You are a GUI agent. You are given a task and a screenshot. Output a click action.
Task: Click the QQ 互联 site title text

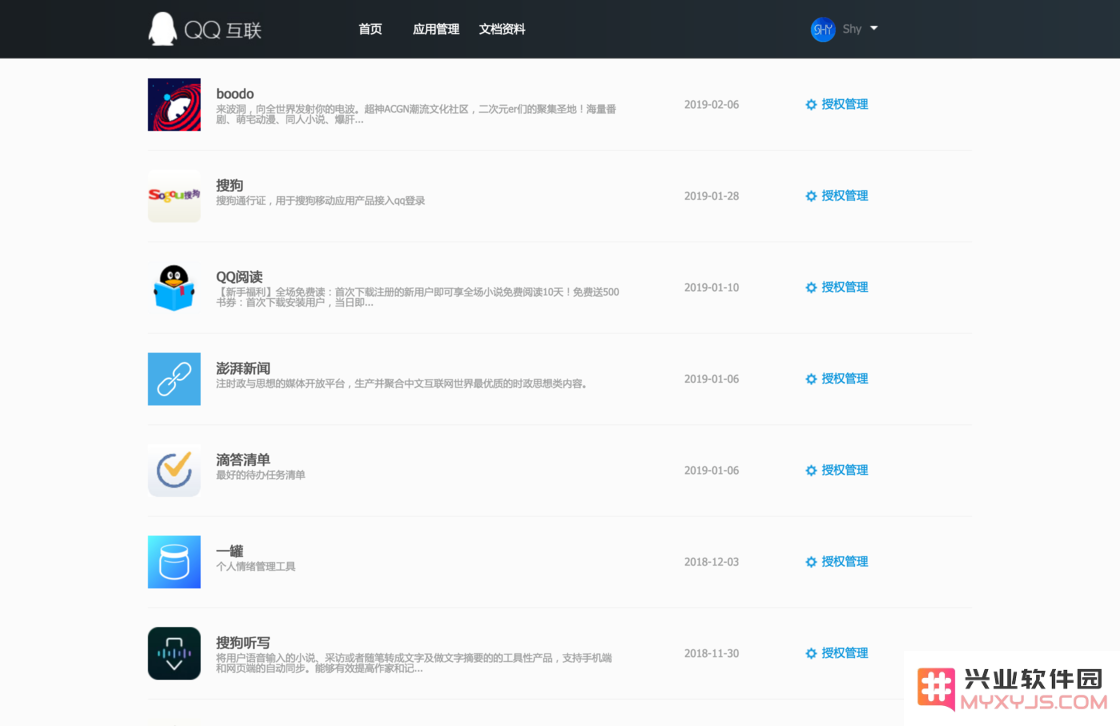[x=223, y=30]
